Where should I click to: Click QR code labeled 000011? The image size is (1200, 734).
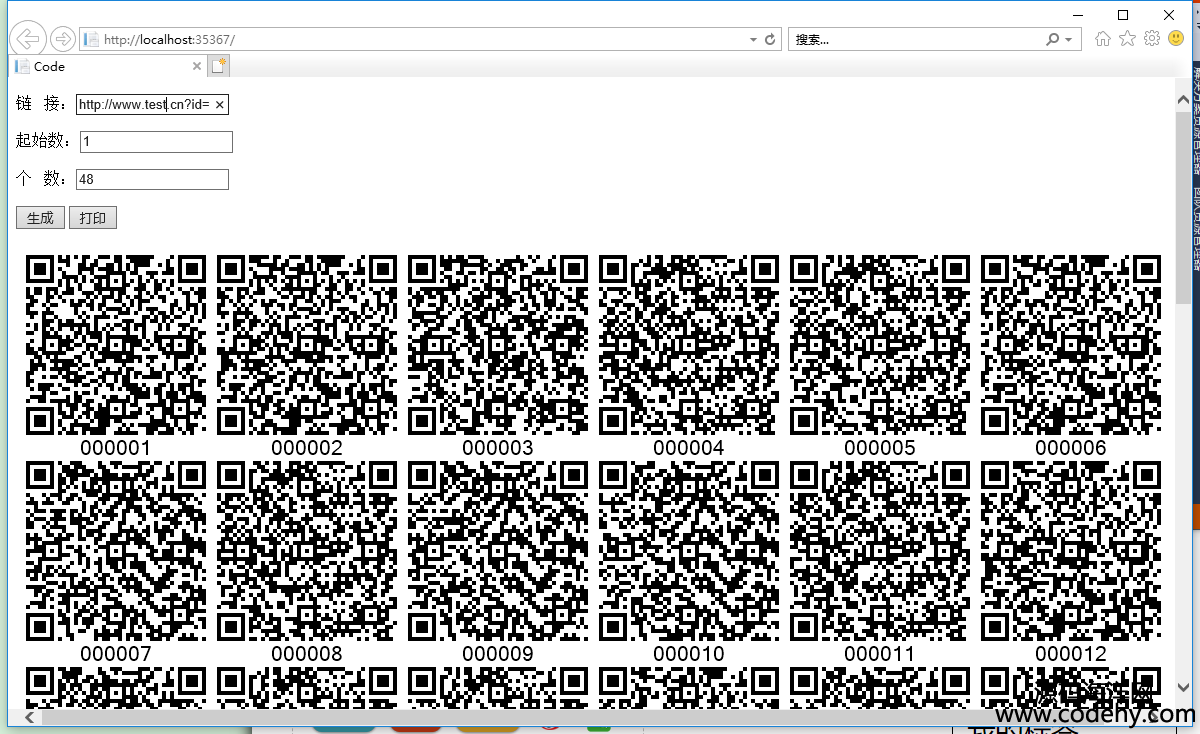[x=879, y=551]
